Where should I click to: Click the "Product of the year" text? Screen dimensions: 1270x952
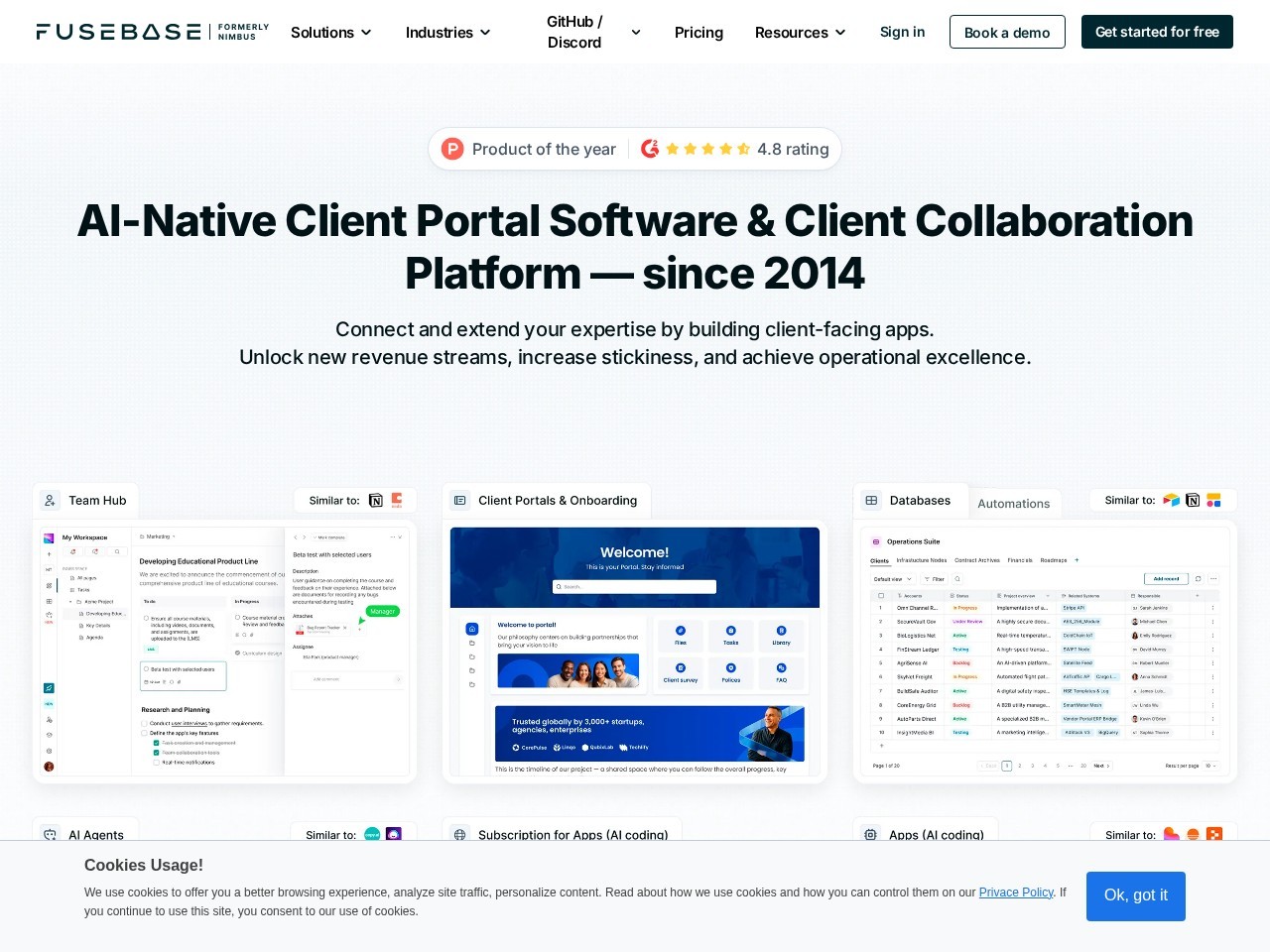[x=544, y=149]
